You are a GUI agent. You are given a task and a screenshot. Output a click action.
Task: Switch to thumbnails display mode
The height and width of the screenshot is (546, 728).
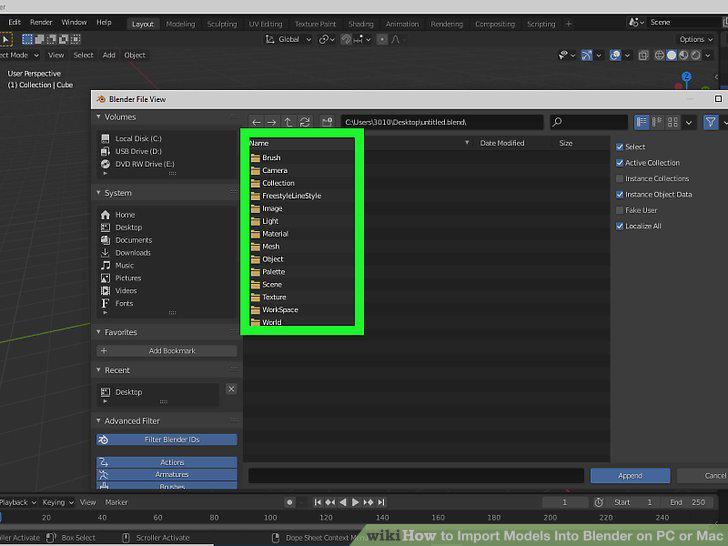[673, 122]
